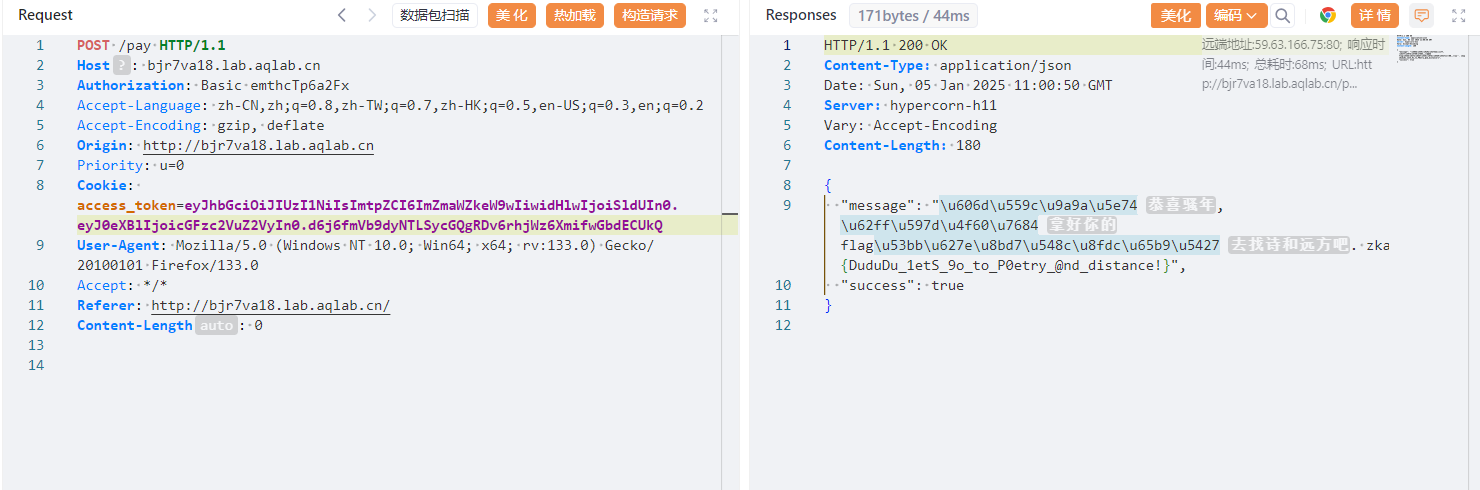Expand Responses panel to fullscreen
Viewport: 1480px width, 490px height.
coord(1458,15)
